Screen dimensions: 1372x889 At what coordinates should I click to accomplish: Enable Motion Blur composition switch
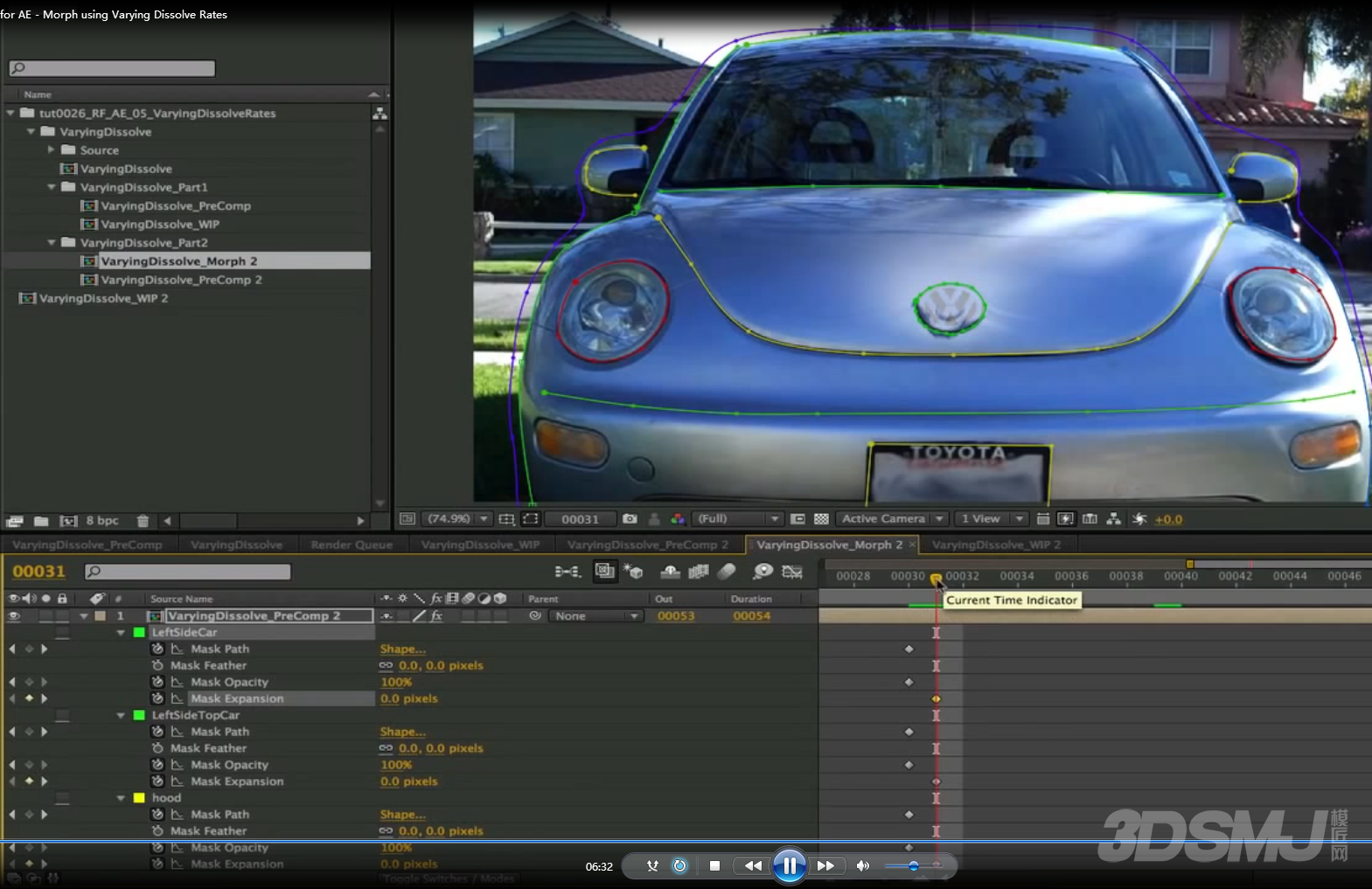[x=727, y=572]
